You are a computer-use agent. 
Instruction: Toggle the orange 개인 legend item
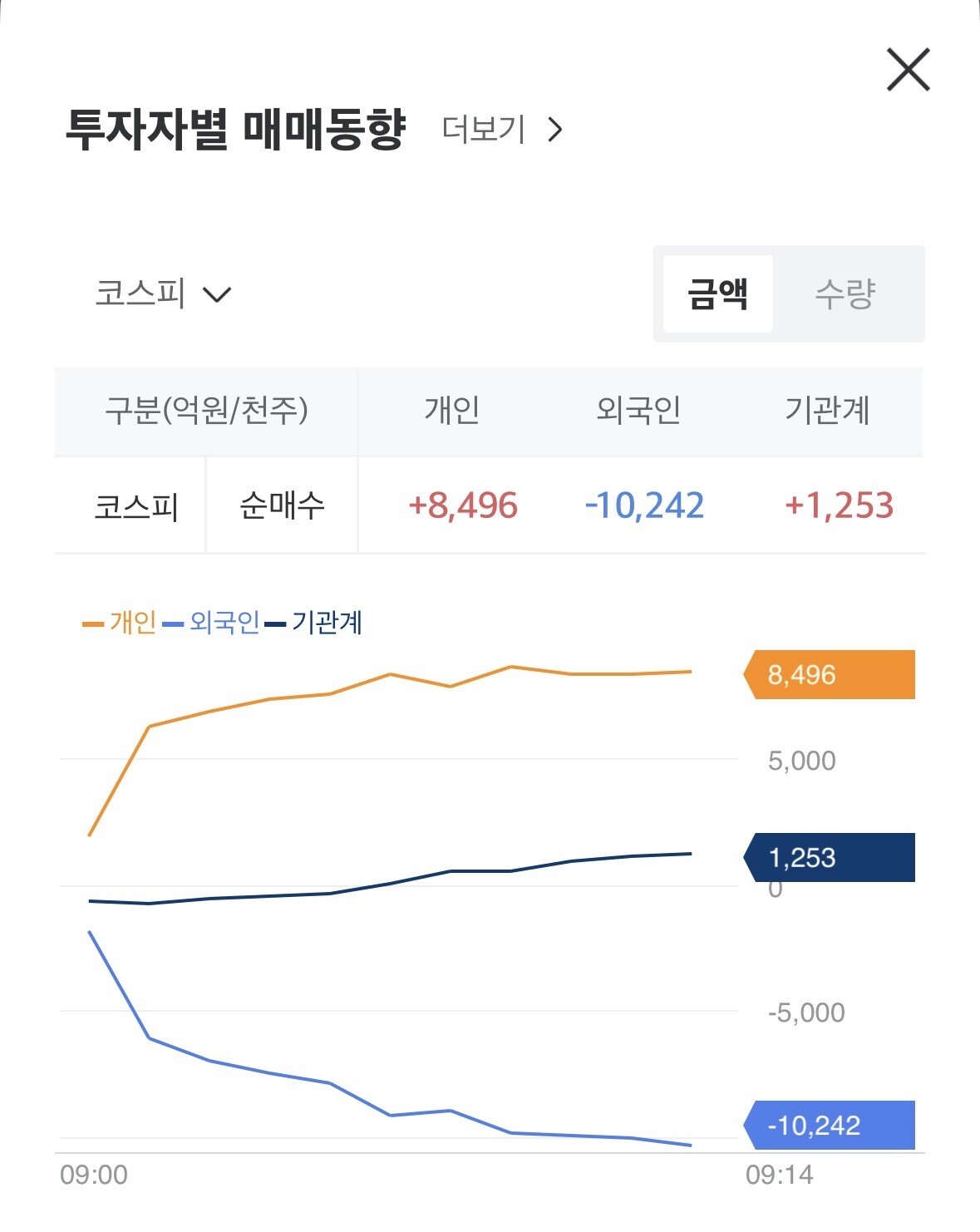click(x=120, y=622)
